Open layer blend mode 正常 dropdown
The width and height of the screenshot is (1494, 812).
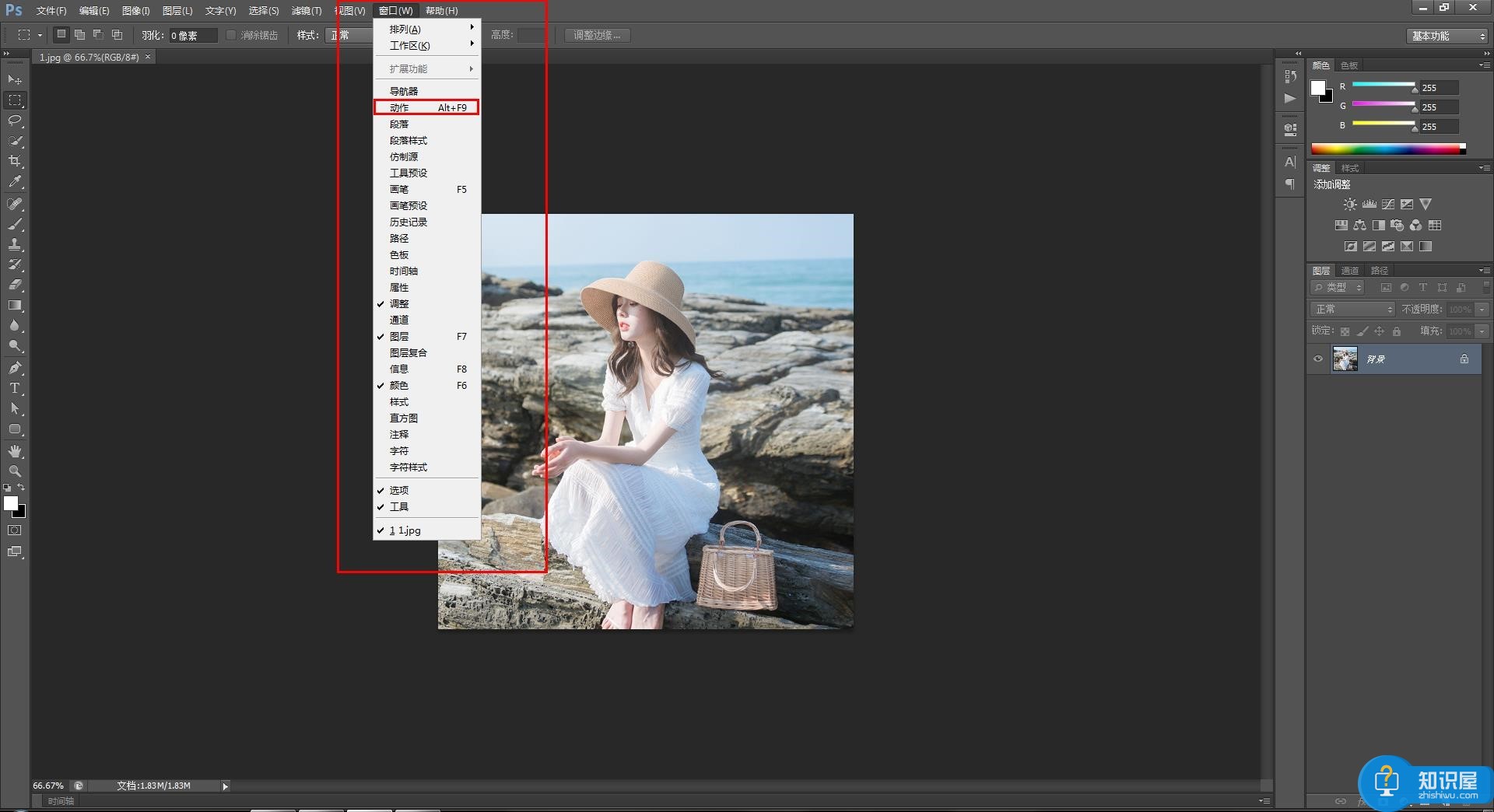tap(1353, 310)
